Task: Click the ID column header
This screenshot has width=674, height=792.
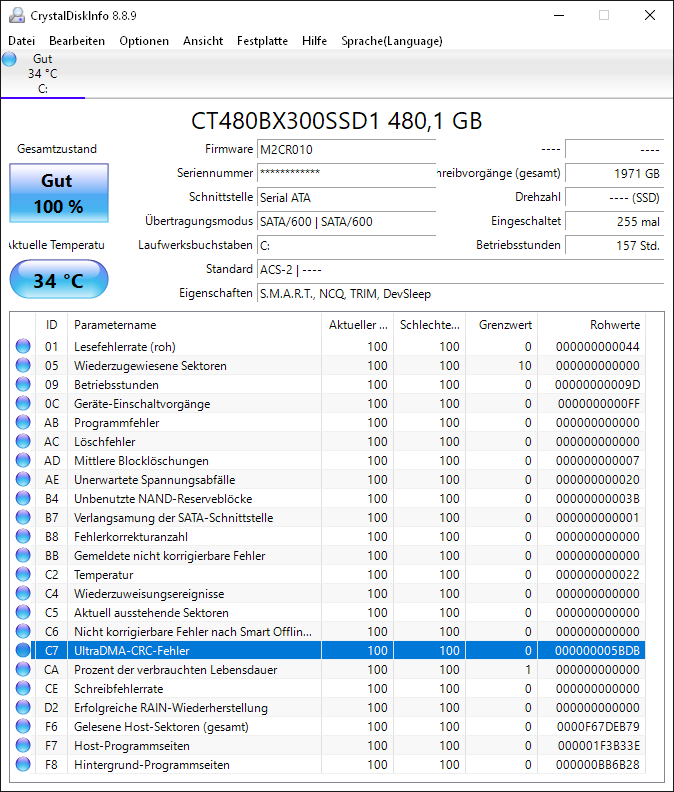Action: (52, 325)
